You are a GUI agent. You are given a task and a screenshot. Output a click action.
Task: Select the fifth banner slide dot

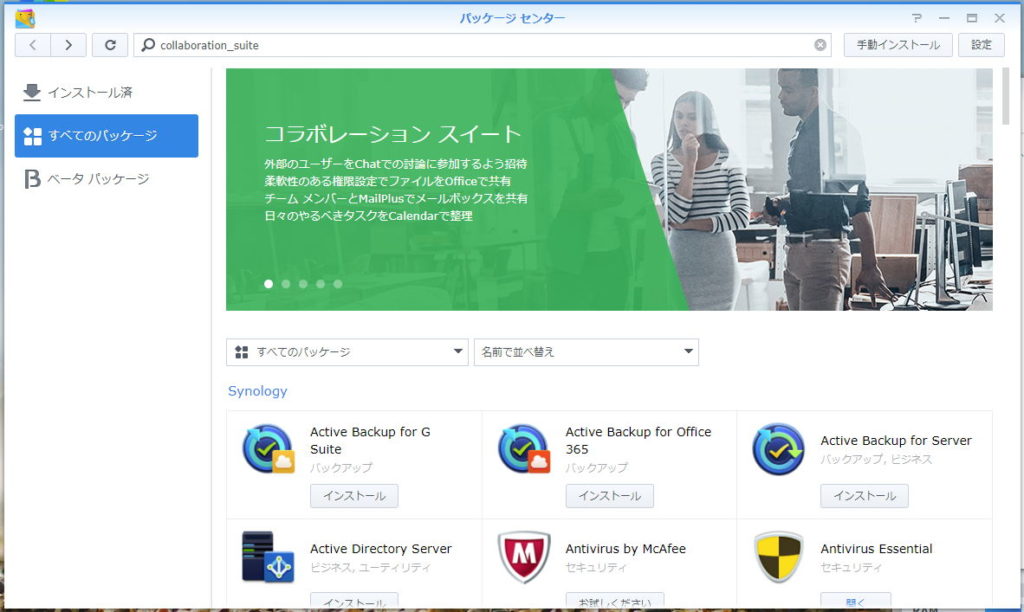point(338,284)
